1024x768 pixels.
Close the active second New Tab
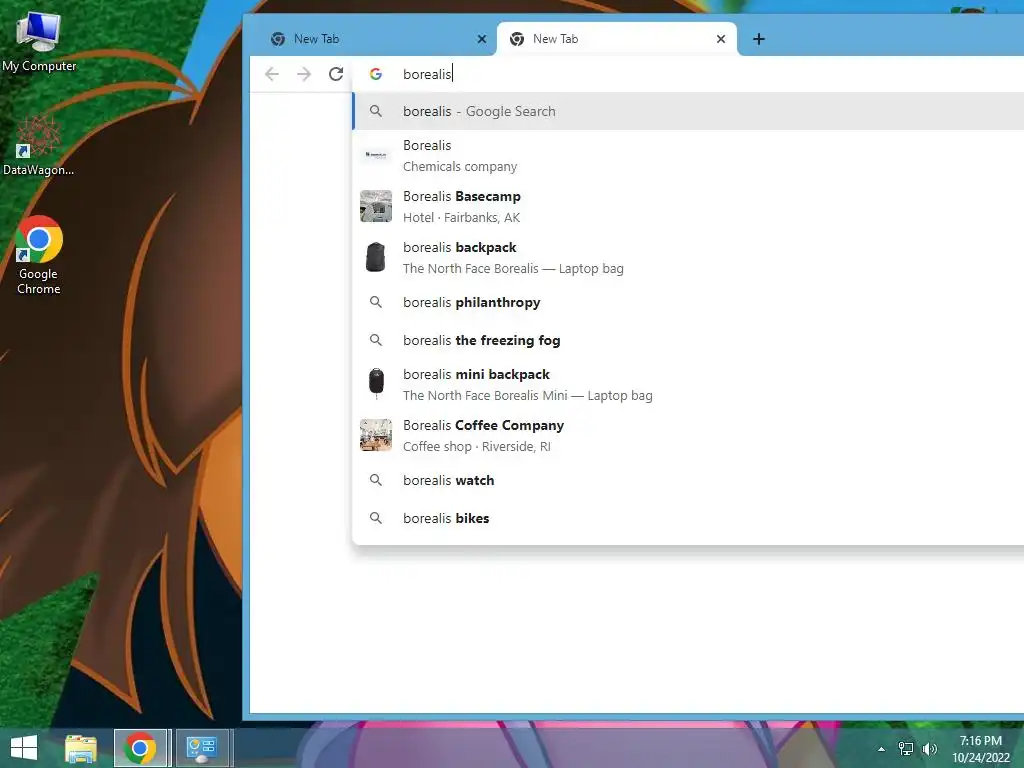[721, 39]
